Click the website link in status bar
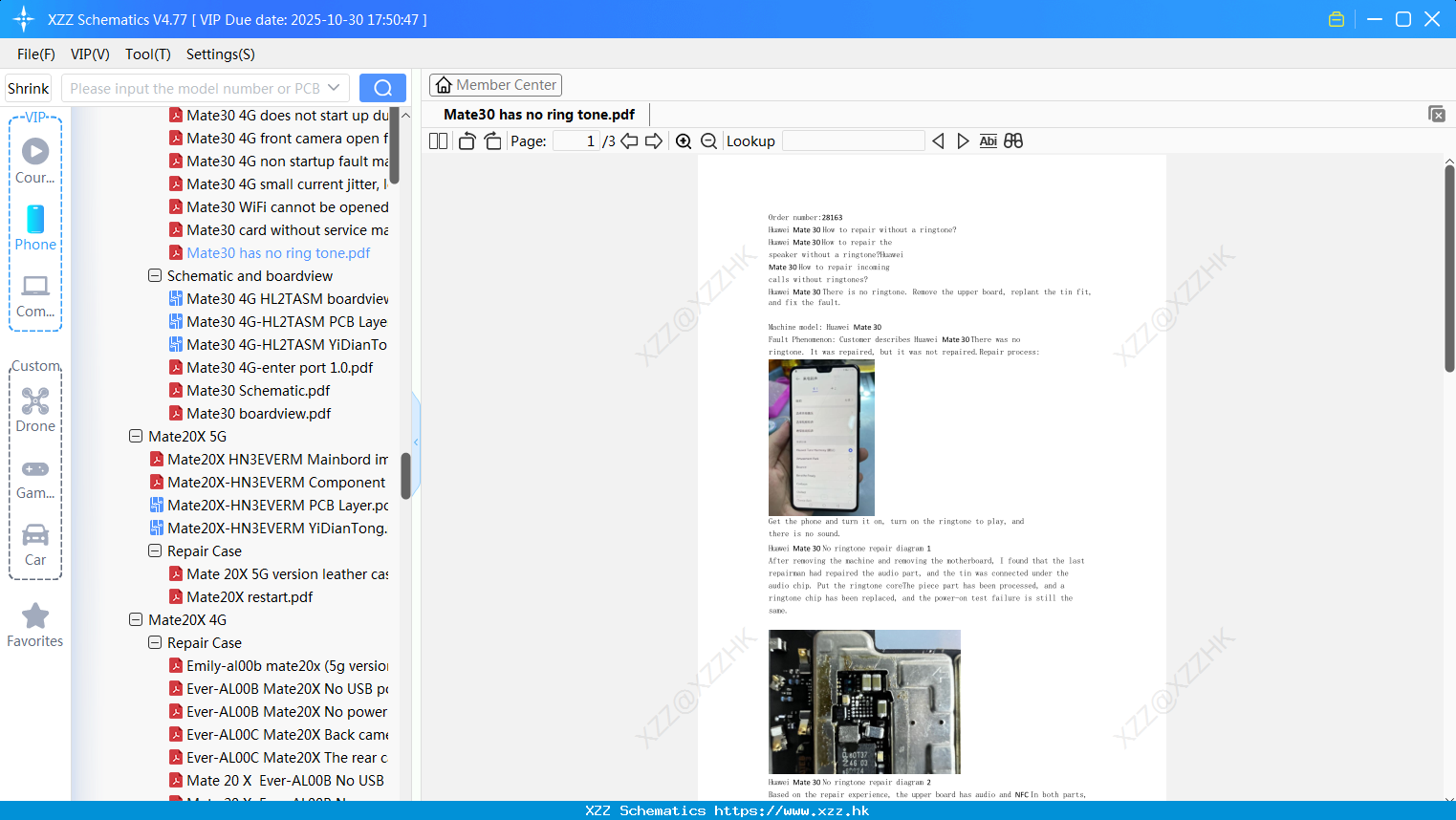 click(x=792, y=810)
